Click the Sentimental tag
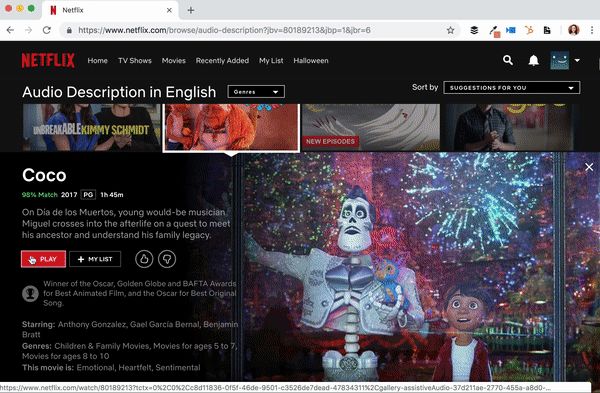This screenshot has width=600, height=393. point(178,368)
